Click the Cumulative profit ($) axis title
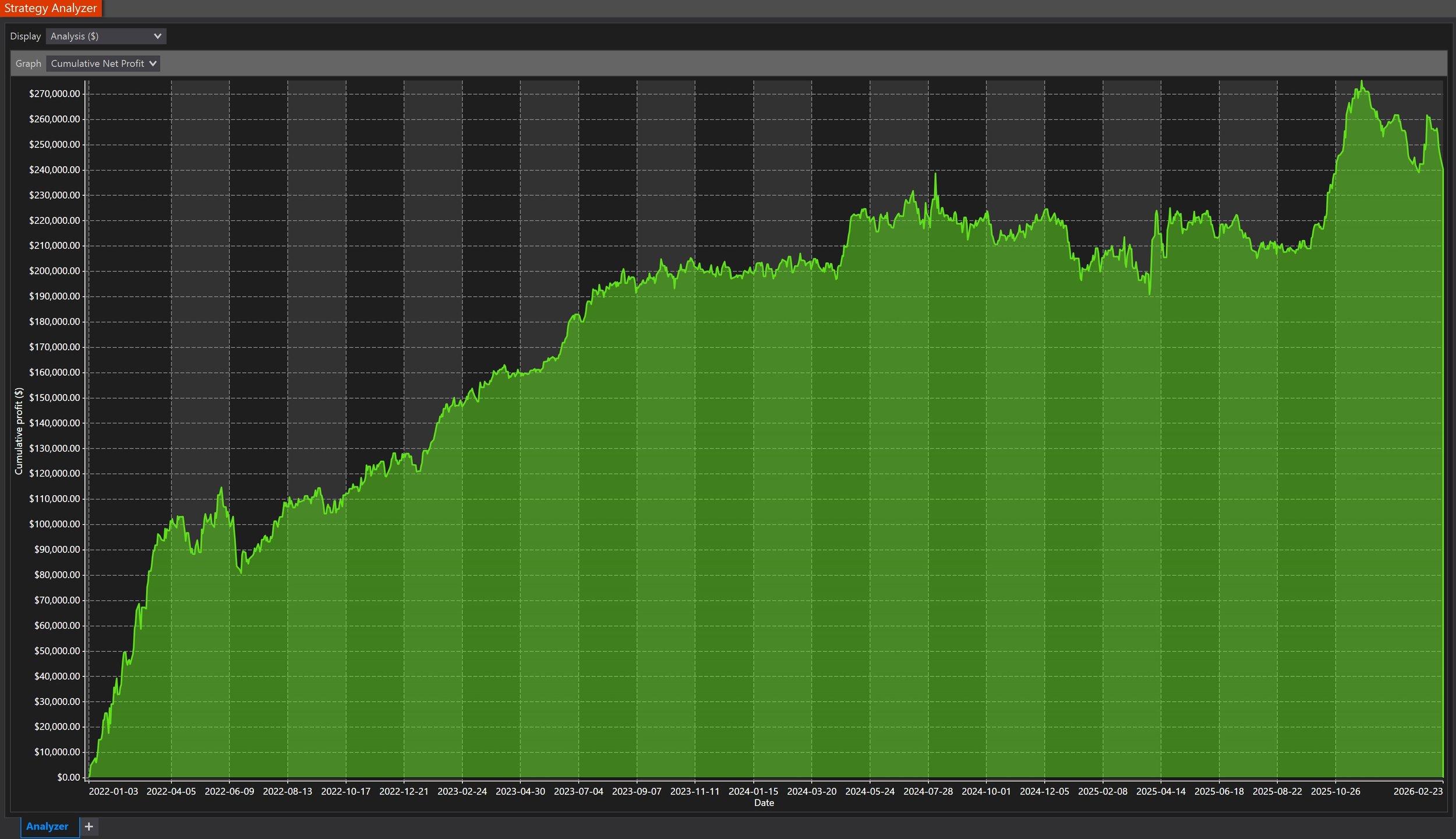Viewport: 1456px width, 839px height. (19, 431)
